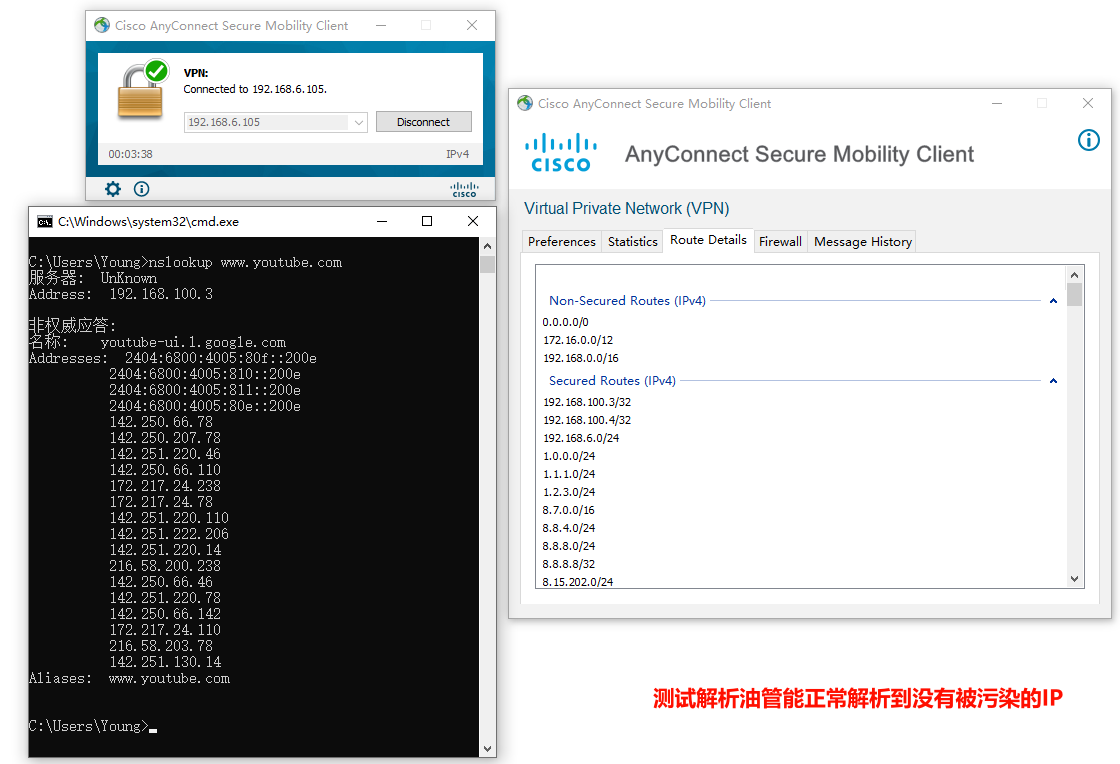Click the route list scrollbar up arrow

[x=1074, y=275]
